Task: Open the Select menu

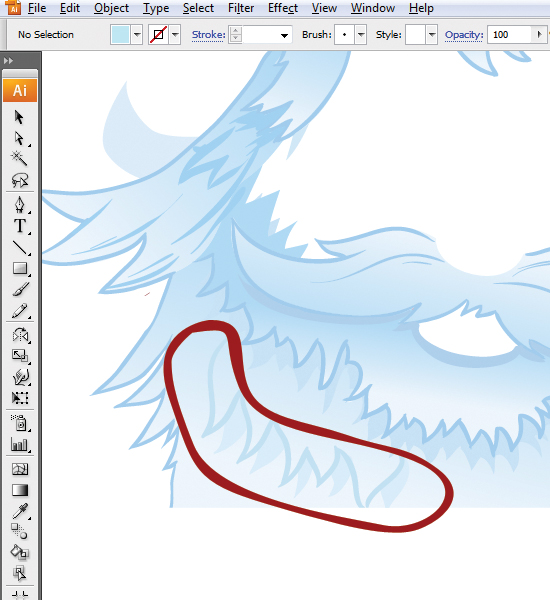Action: pyautogui.click(x=198, y=8)
